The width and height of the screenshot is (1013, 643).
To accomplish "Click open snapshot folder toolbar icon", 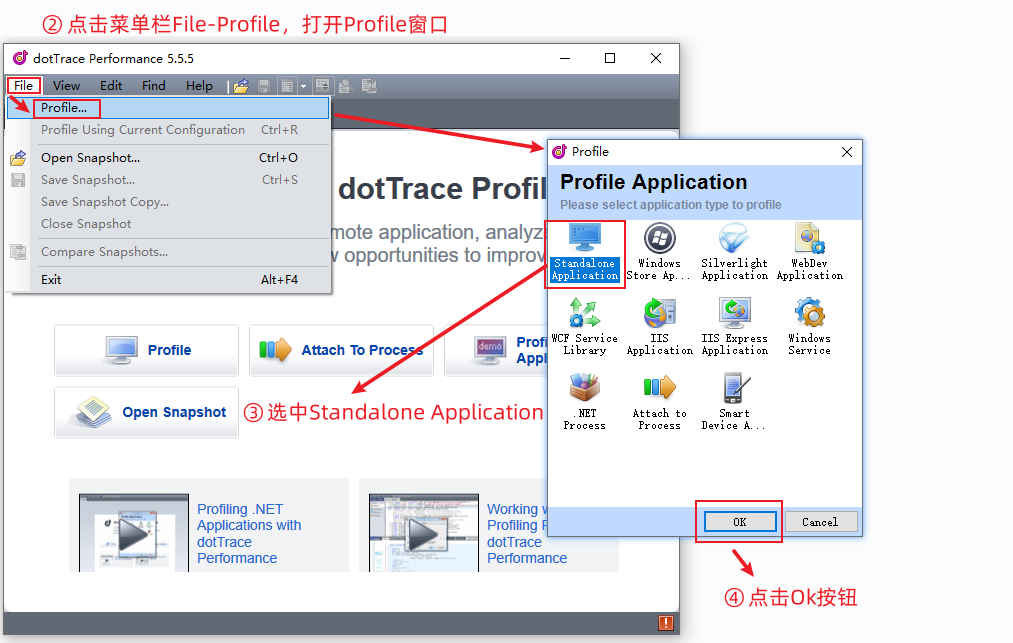I will (x=242, y=86).
